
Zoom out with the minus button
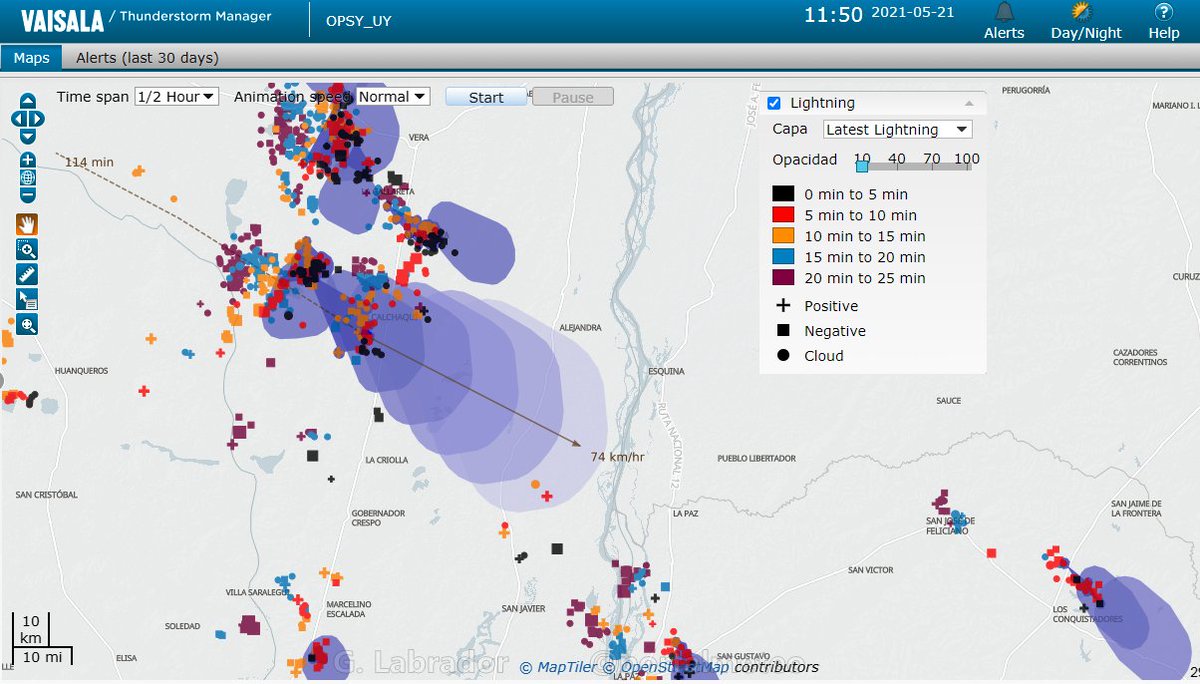(27, 196)
